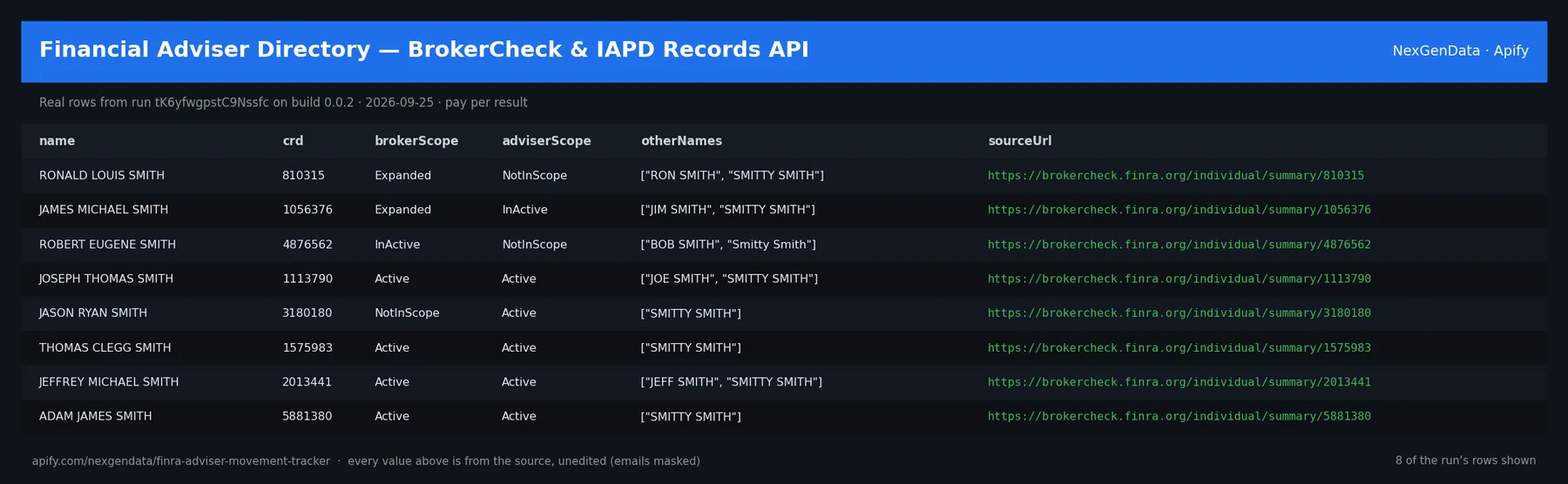1568x484 pixels.
Task: Click crd value 5881380
Action: tap(308, 416)
